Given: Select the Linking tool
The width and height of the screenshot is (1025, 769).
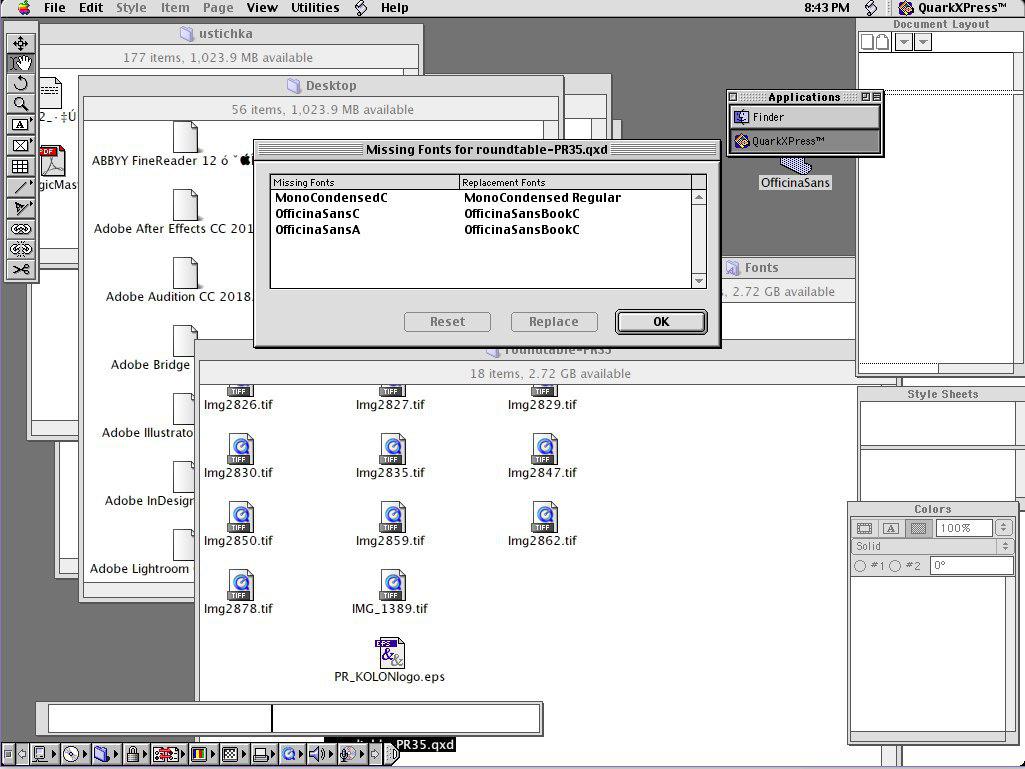Looking at the screenshot, I should [21, 229].
